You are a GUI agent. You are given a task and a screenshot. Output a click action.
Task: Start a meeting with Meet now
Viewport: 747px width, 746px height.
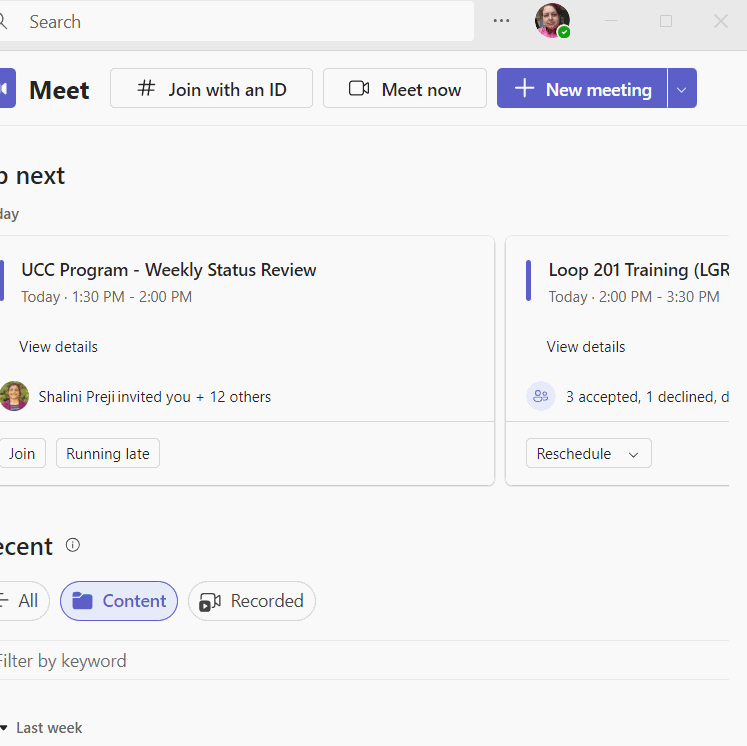404,89
